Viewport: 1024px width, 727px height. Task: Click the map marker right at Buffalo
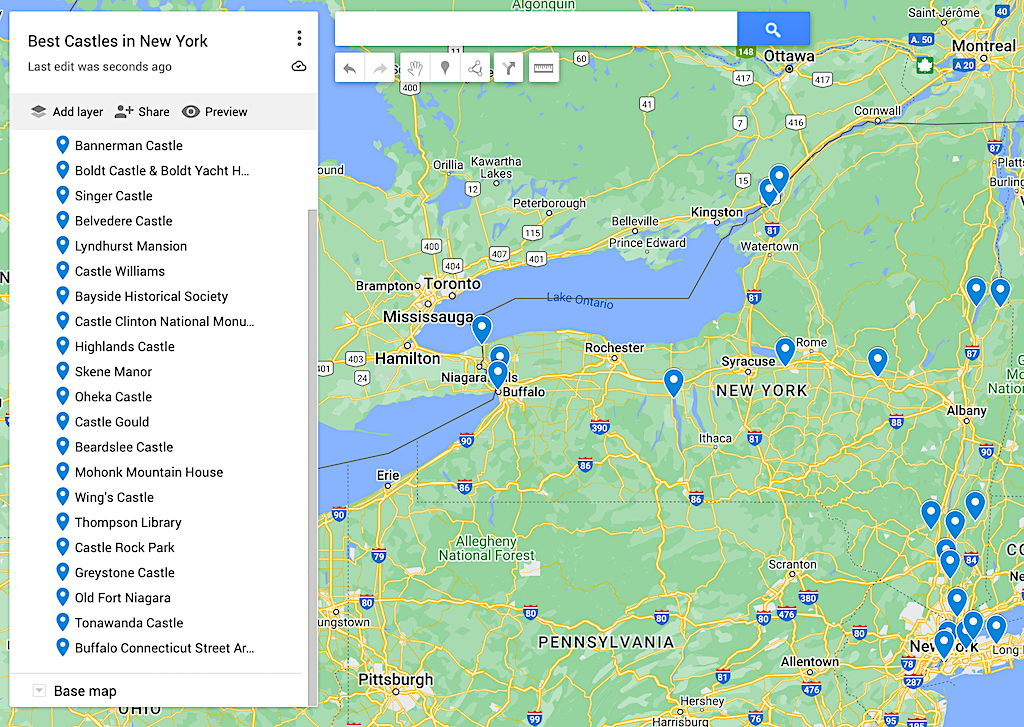click(x=498, y=376)
